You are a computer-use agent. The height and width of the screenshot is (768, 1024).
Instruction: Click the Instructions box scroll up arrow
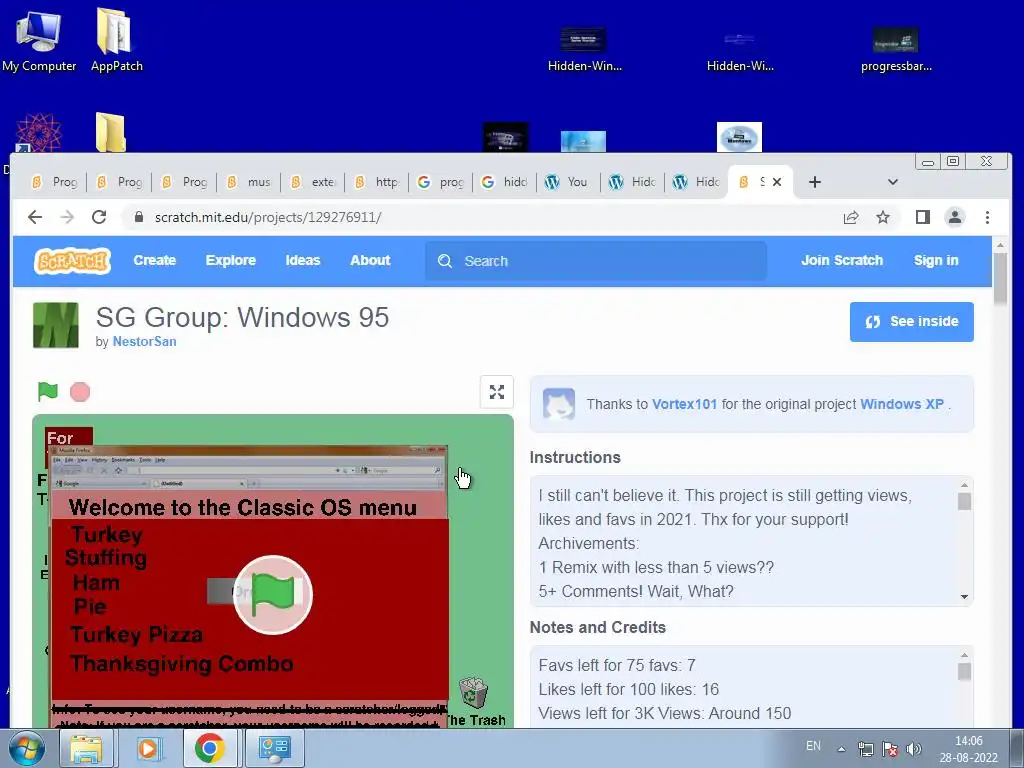click(x=965, y=485)
